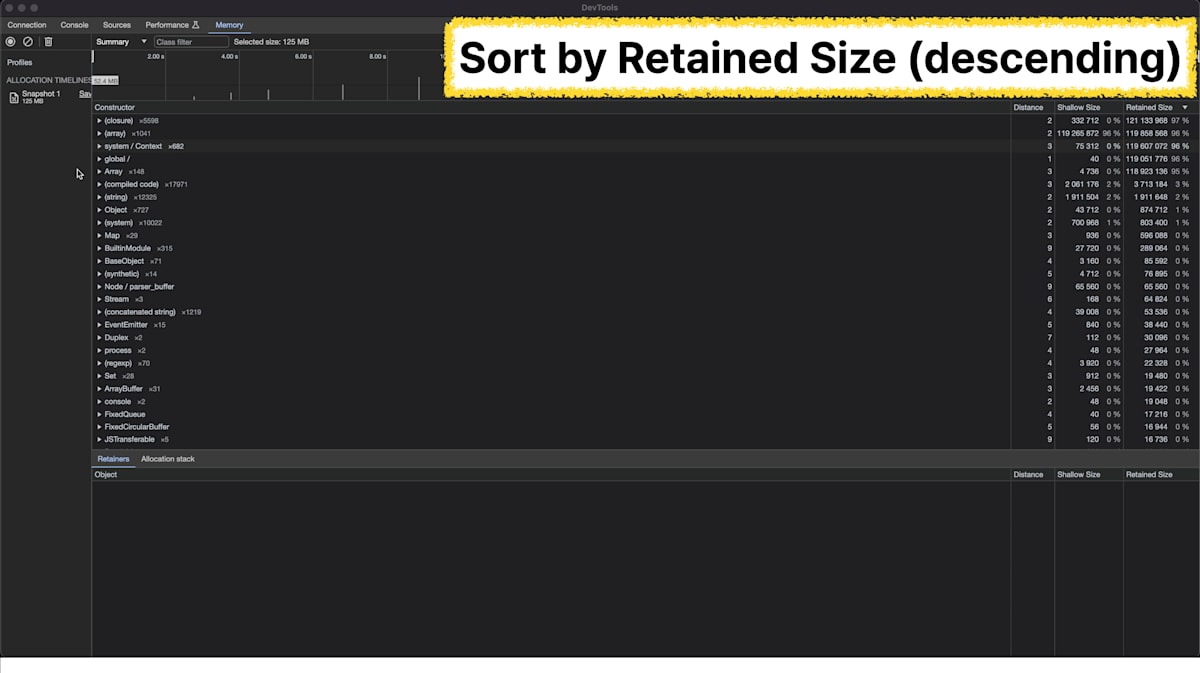Open the Retainers tab

[113, 459]
